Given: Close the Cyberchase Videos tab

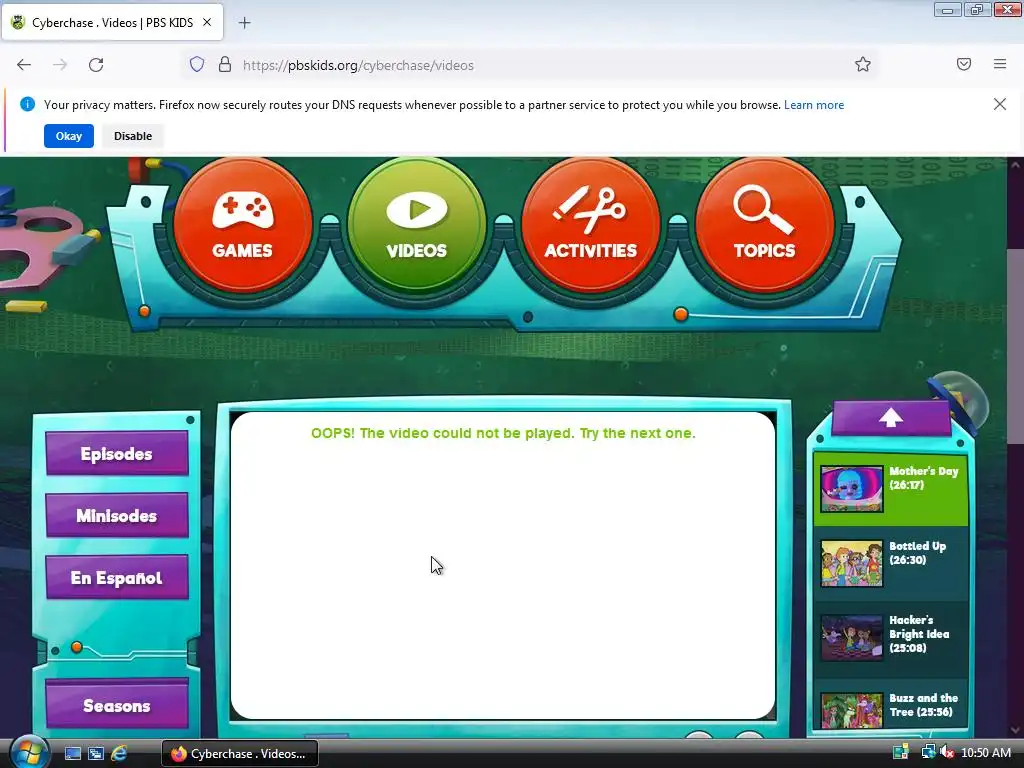Looking at the screenshot, I should point(207,22).
